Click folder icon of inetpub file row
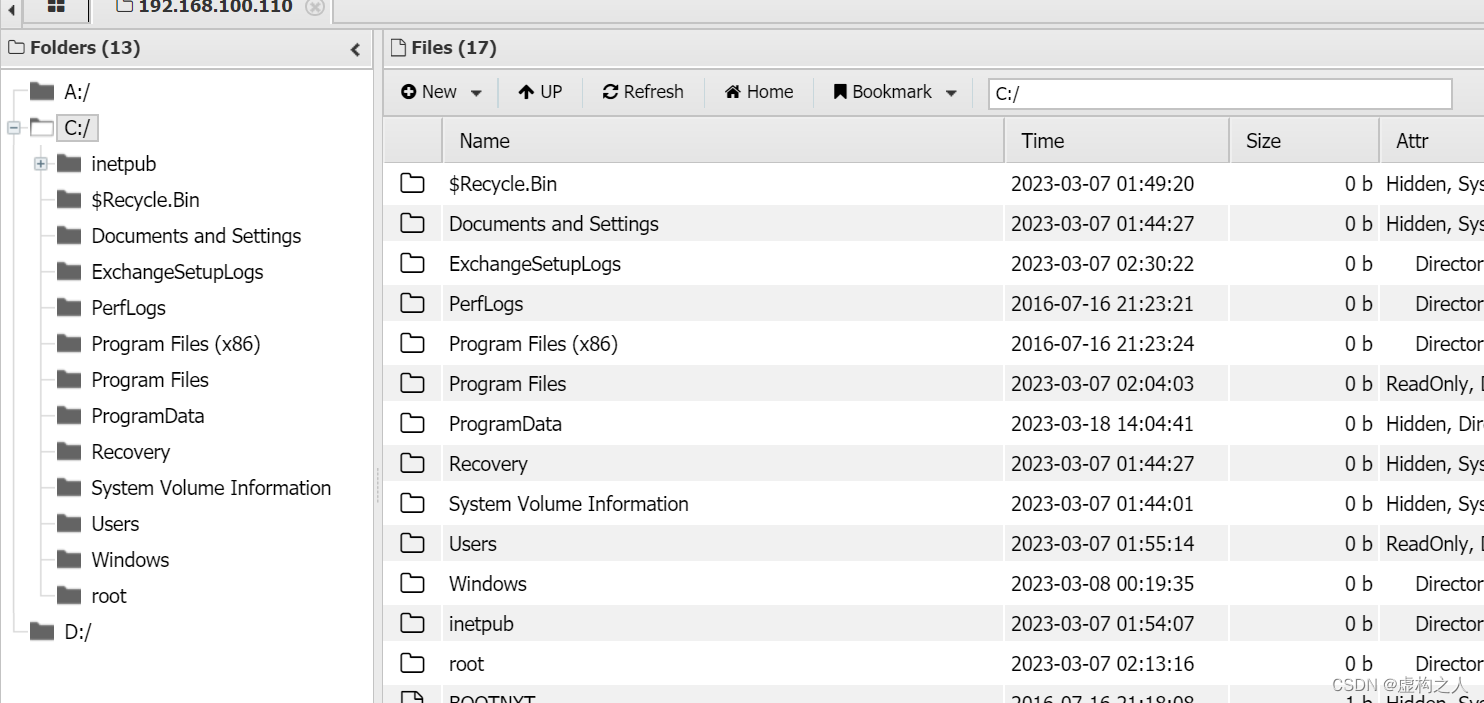 pos(412,623)
